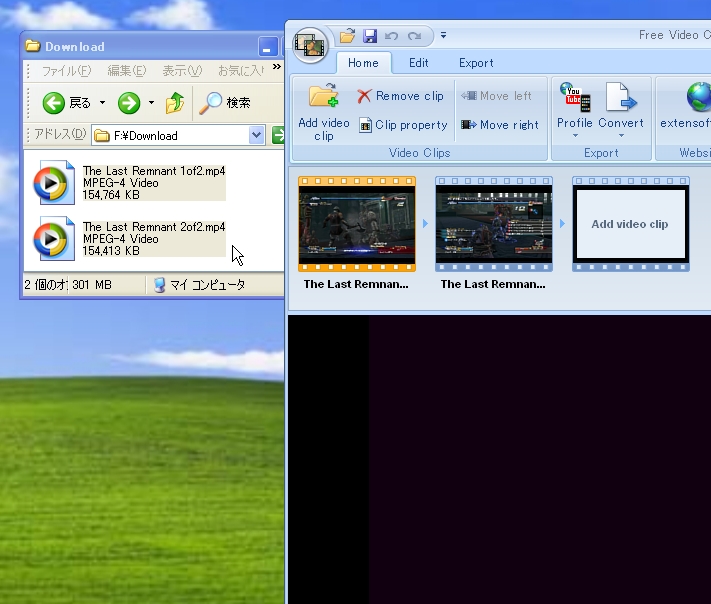Screen dimensions: 711x604
Task: Open お気に入り menu in Download window
Action: point(241,71)
